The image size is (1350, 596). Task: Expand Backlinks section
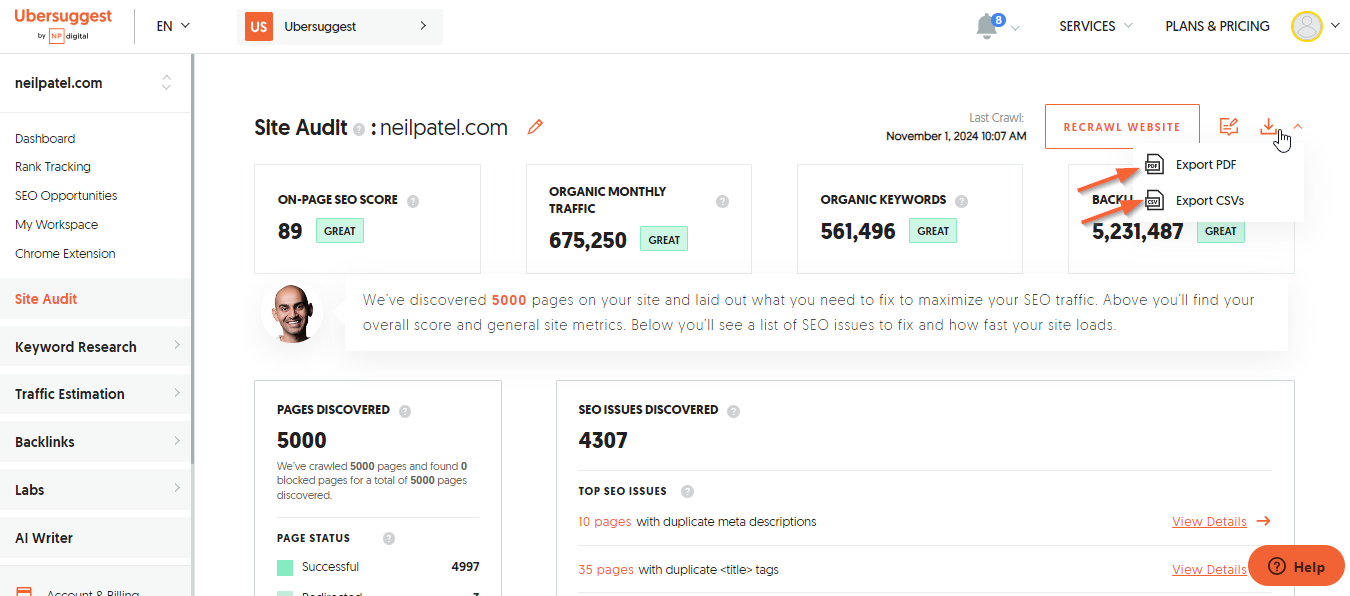[x=95, y=442]
